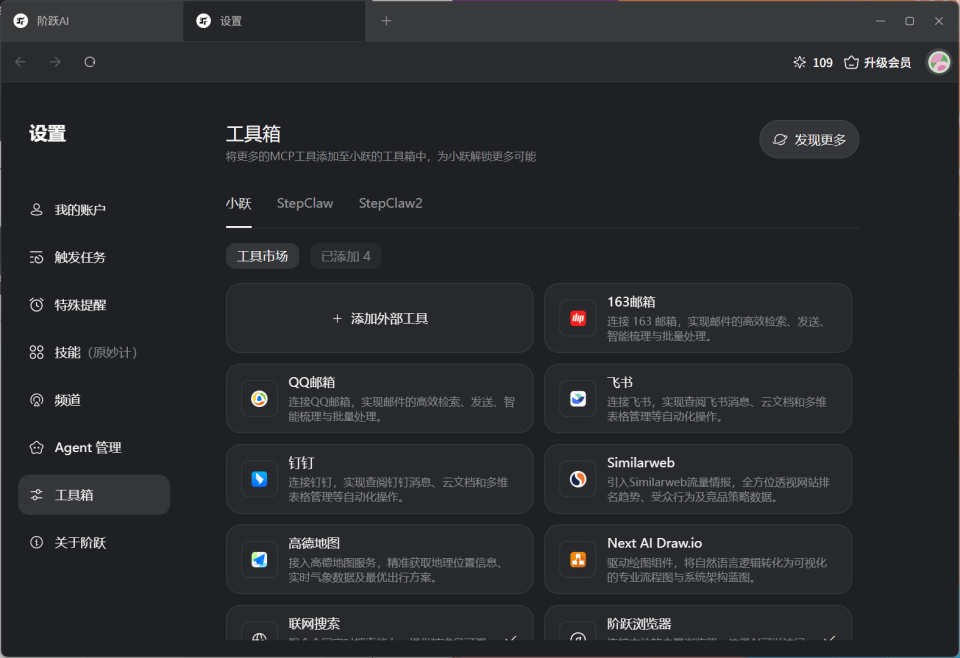Click the 频道 sidebar icon
Image resolution: width=960 pixels, height=658 pixels.
(x=37, y=400)
